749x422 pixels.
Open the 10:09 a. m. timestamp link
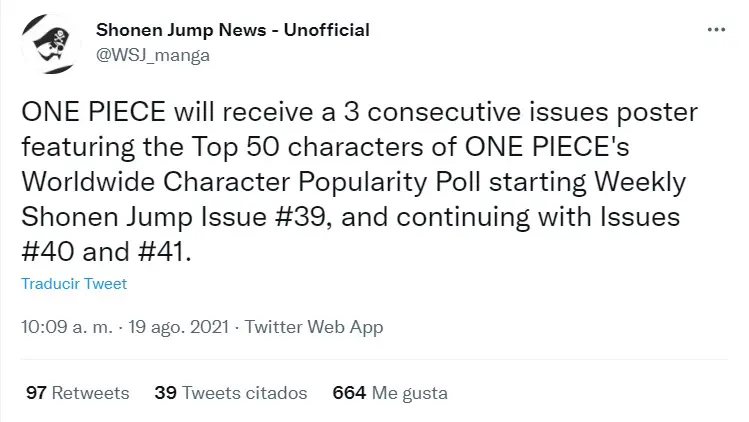pyautogui.click(x=66, y=327)
